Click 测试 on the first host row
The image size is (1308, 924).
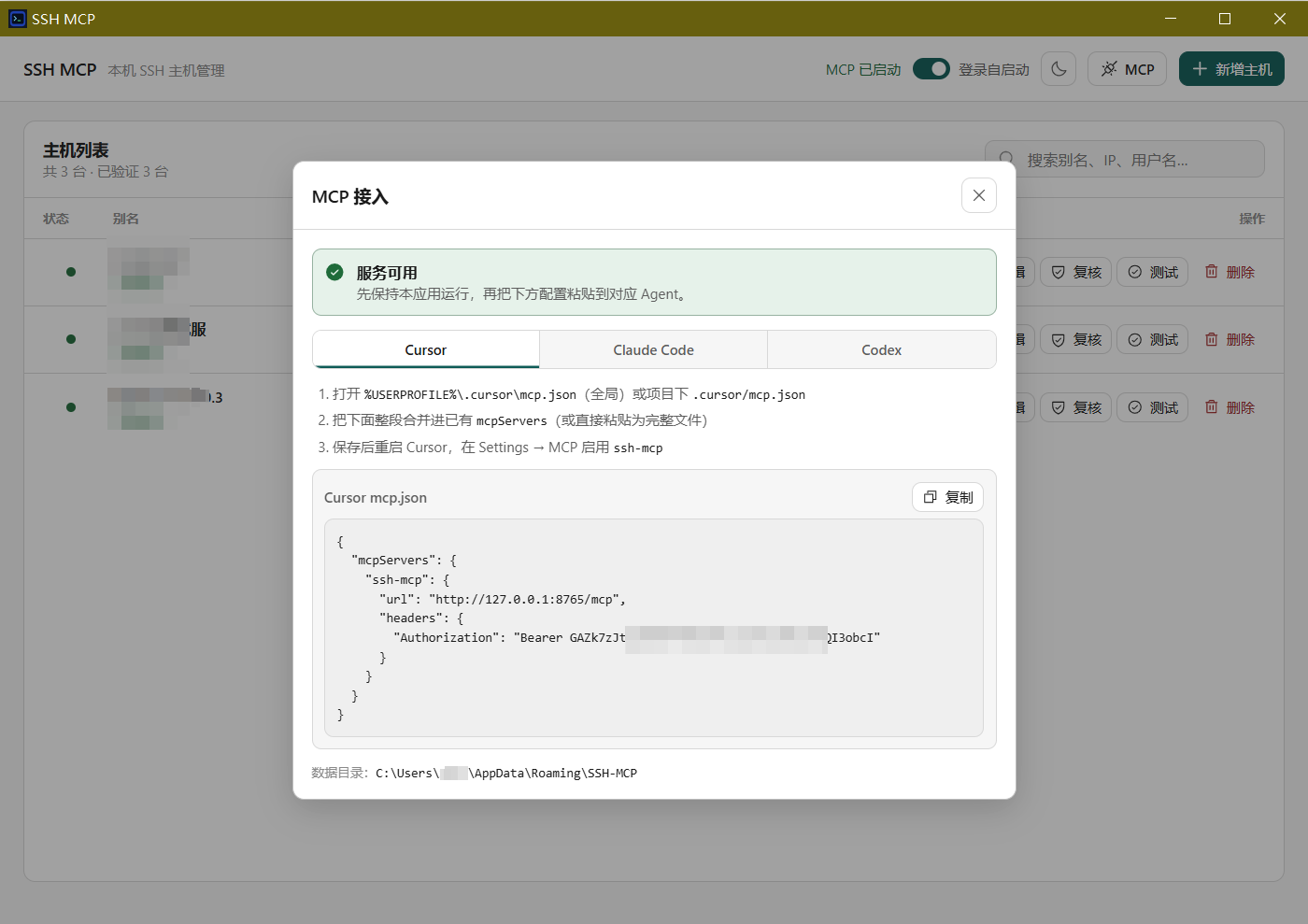[x=1153, y=272]
